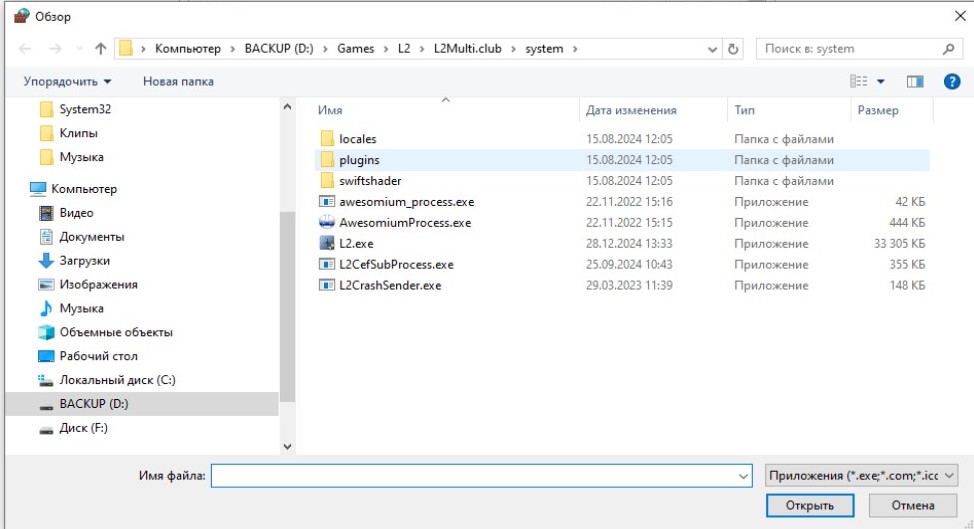This screenshot has height=529, width=974.
Task: Select the Загрузки folder in sidebar
Action: (x=83, y=261)
